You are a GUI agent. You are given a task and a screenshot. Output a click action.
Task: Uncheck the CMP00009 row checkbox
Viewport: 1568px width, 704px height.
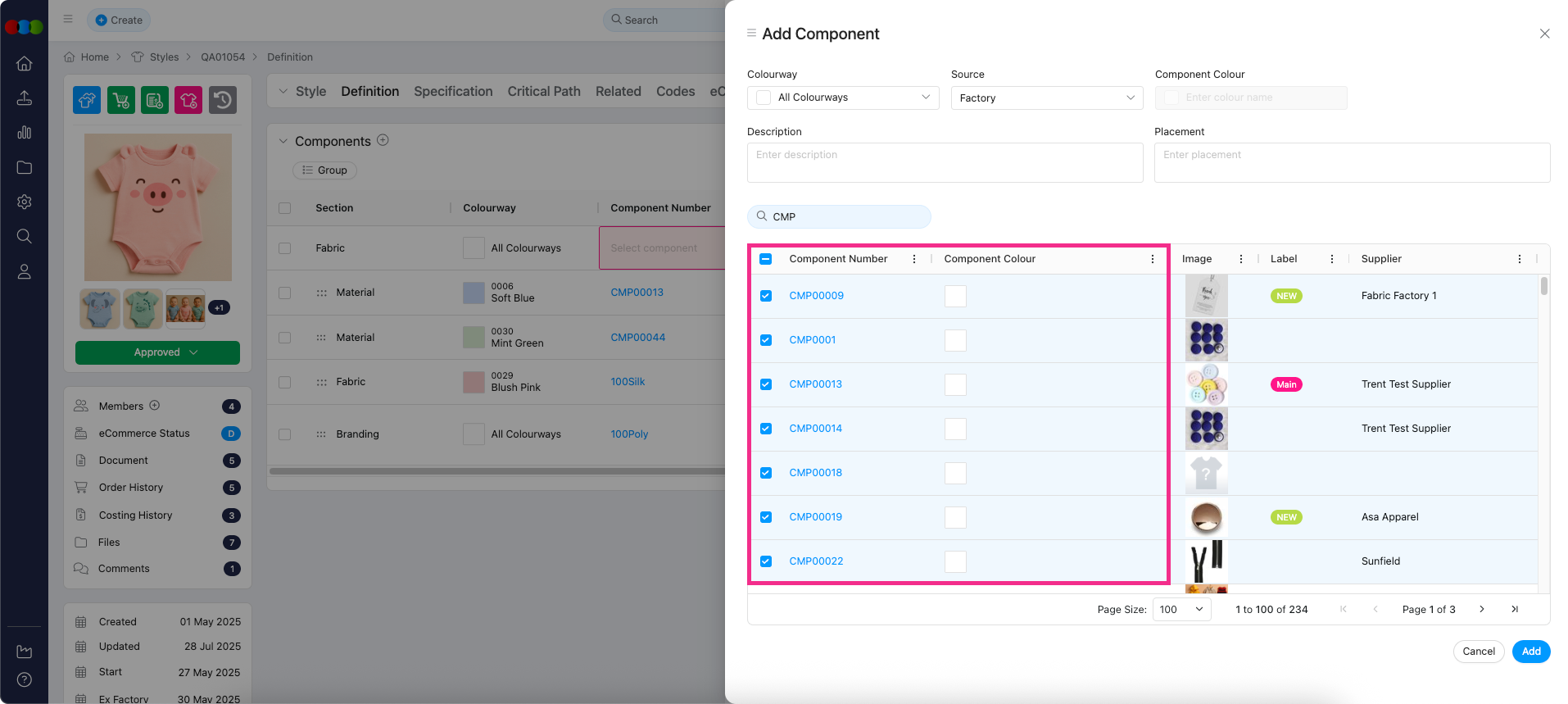(x=766, y=296)
